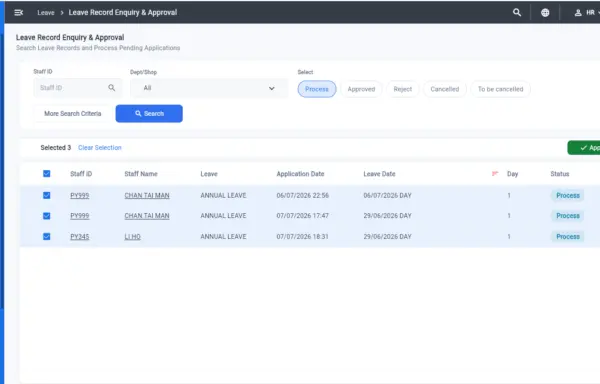Image resolution: width=600 pixels, height=384 pixels.
Task: Select the Reject status filter
Action: (403, 89)
